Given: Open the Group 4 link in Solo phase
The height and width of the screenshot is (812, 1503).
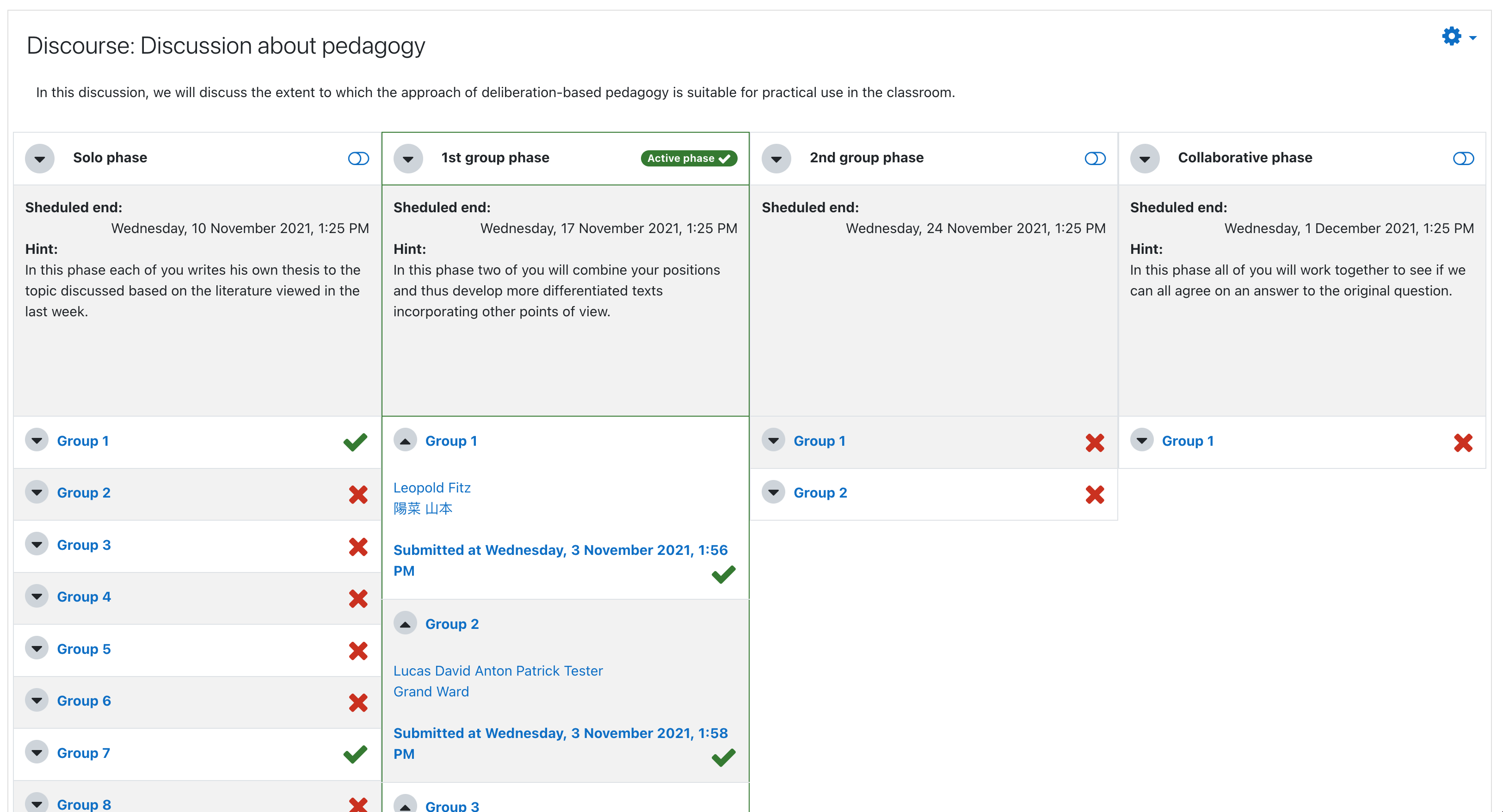Looking at the screenshot, I should click(x=83, y=597).
